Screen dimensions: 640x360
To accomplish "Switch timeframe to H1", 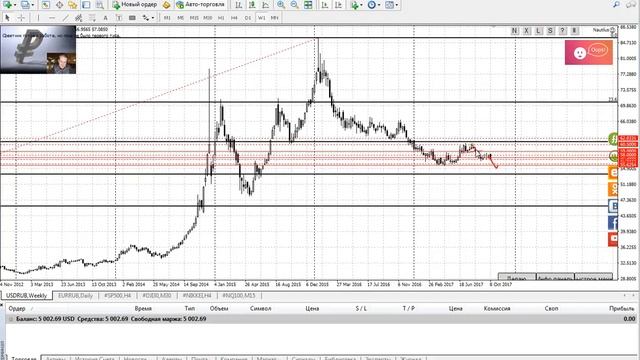I will coord(221,18).
